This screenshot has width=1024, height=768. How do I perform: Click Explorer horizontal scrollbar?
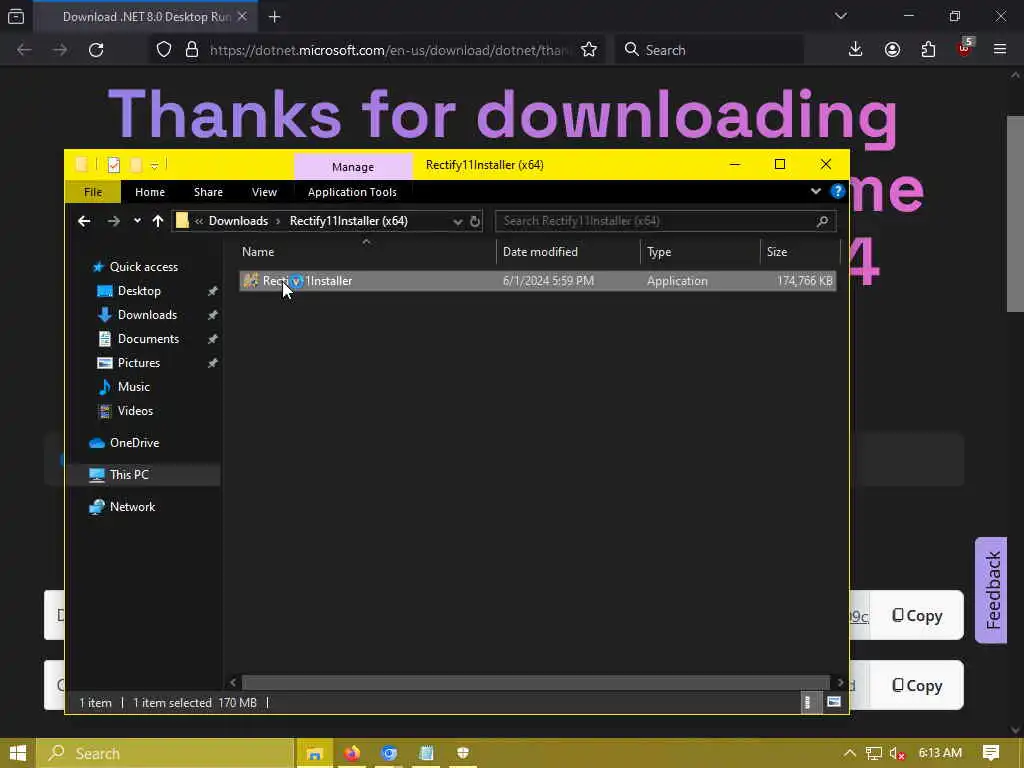(536, 683)
